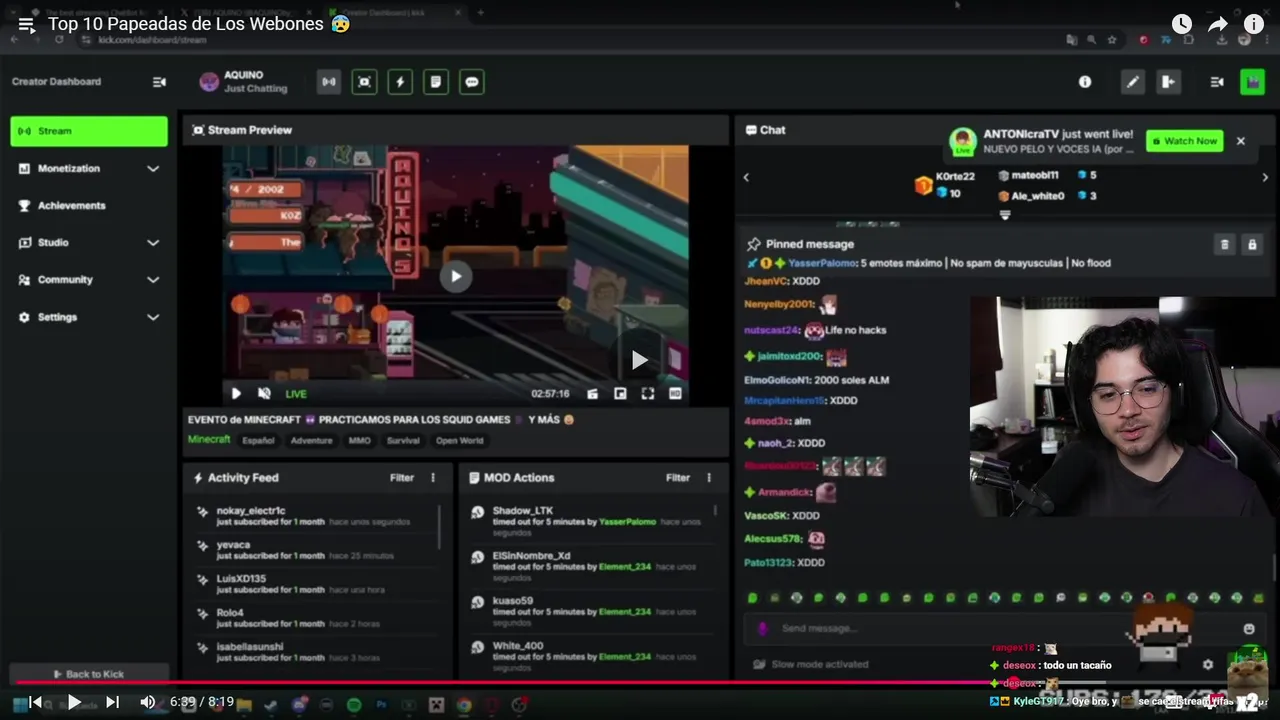Open the MOD Actions Filter dropdown
The height and width of the screenshot is (720, 1280).
pos(678,478)
